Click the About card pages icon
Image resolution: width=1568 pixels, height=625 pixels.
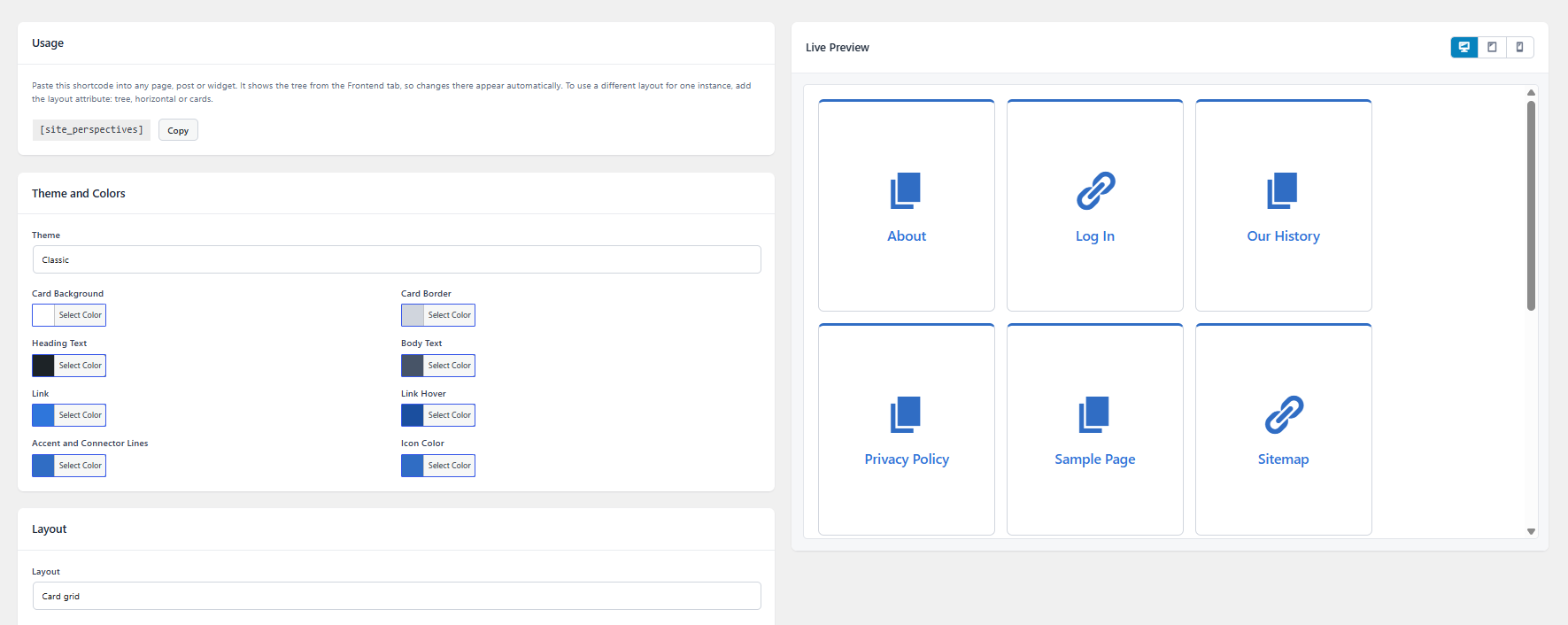906,190
